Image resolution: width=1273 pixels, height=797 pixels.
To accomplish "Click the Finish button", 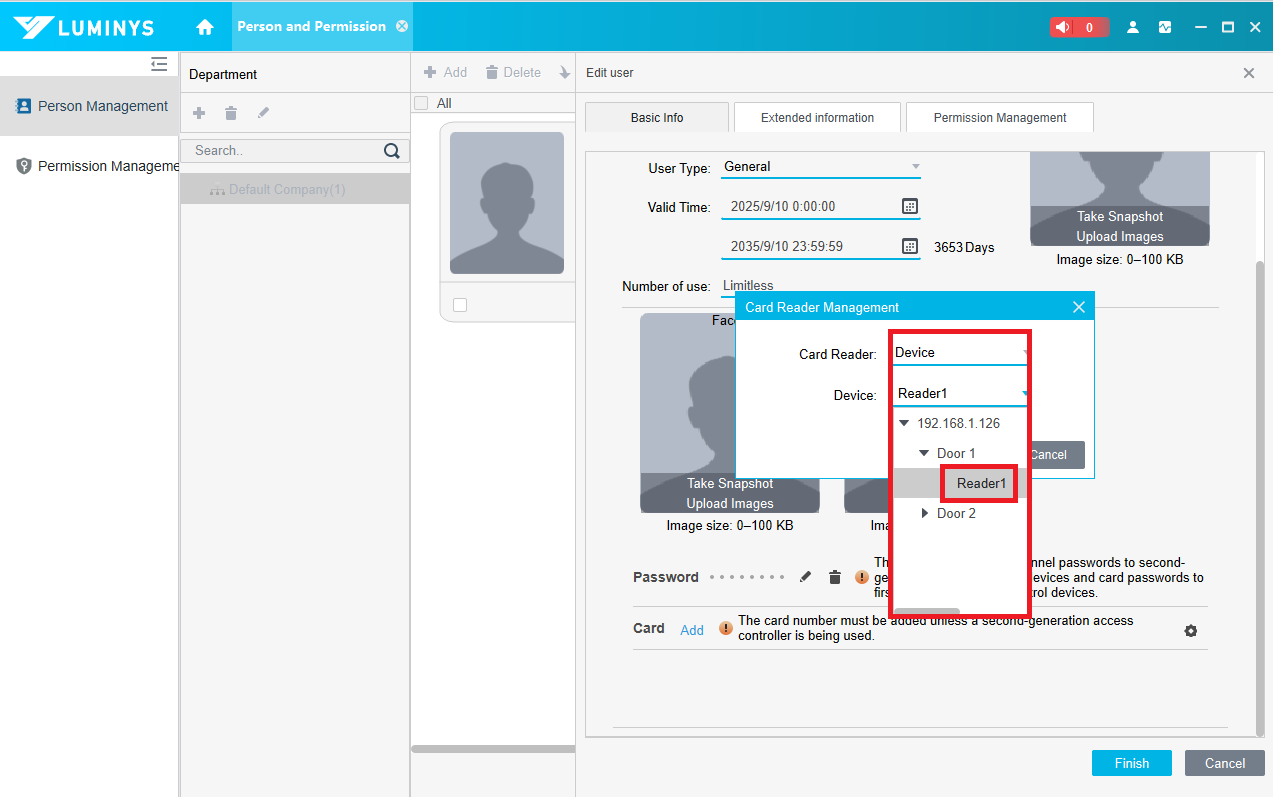I will (1131, 763).
